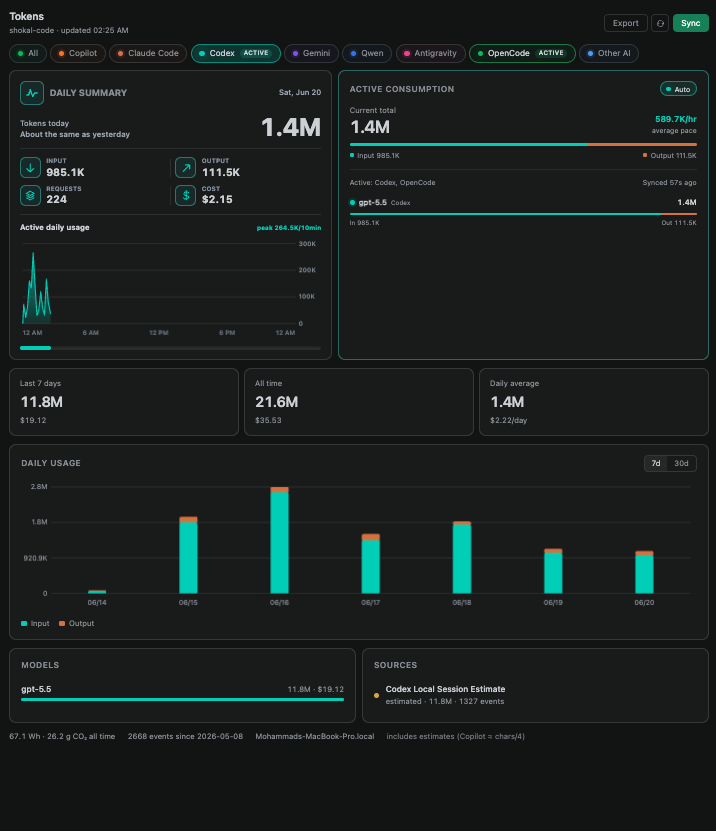This screenshot has width=716, height=831.
Task: Click the Sat, Jun 20 date label
Action: click(300, 92)
